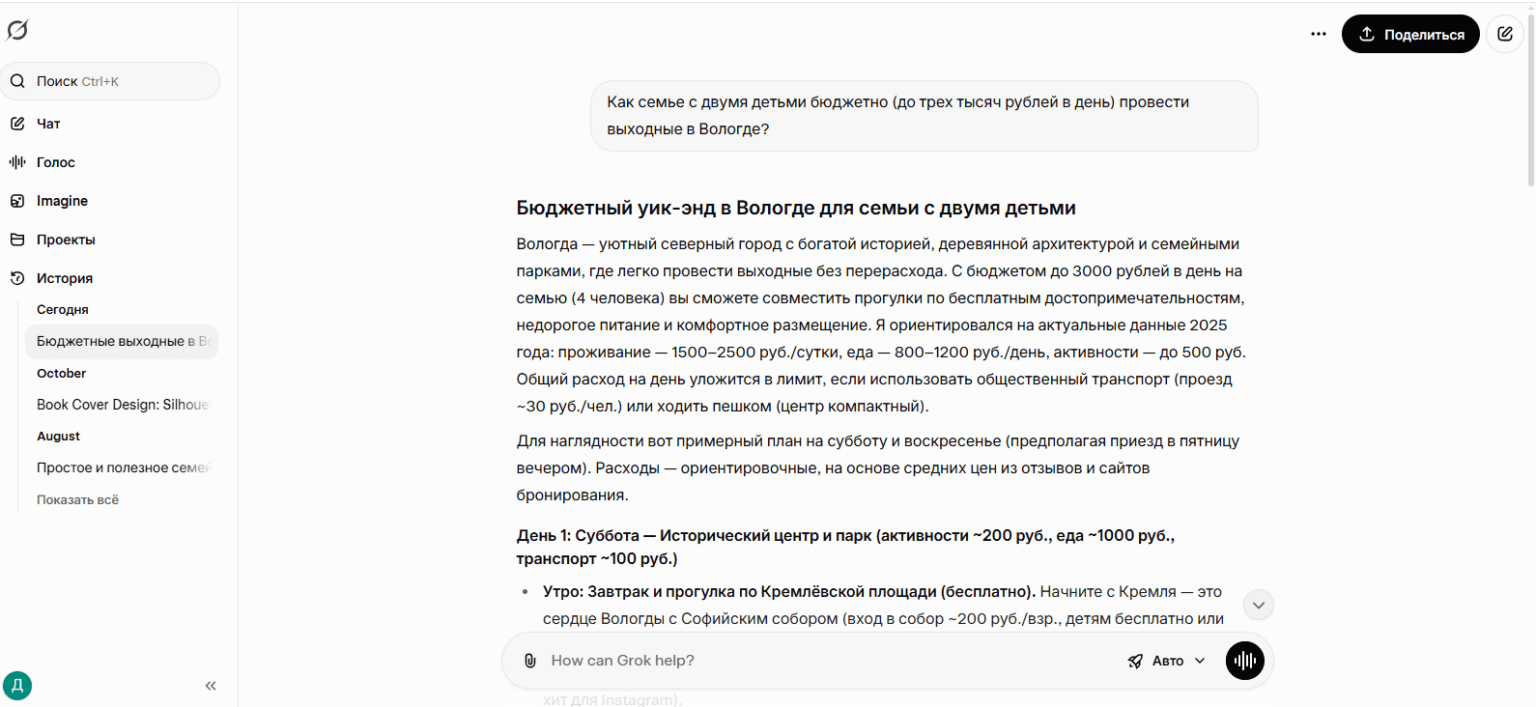Click the Сегодня history group label
This screenshot has width=1536, height=707.
(x=63, y=310)
